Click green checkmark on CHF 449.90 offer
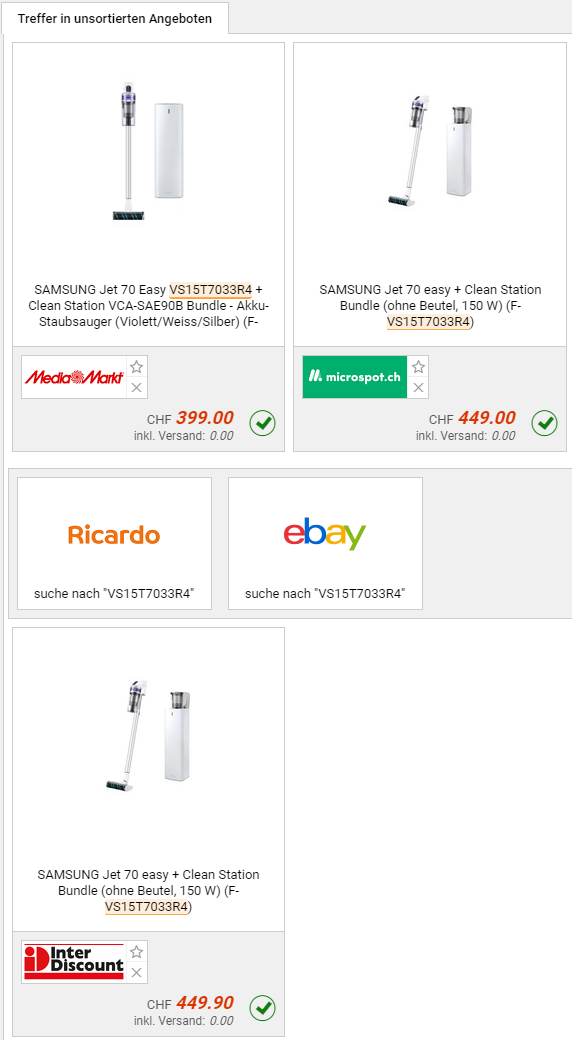Viewport: 572px width, 1040px height. pyautogui.click(x=263, y=1008)
